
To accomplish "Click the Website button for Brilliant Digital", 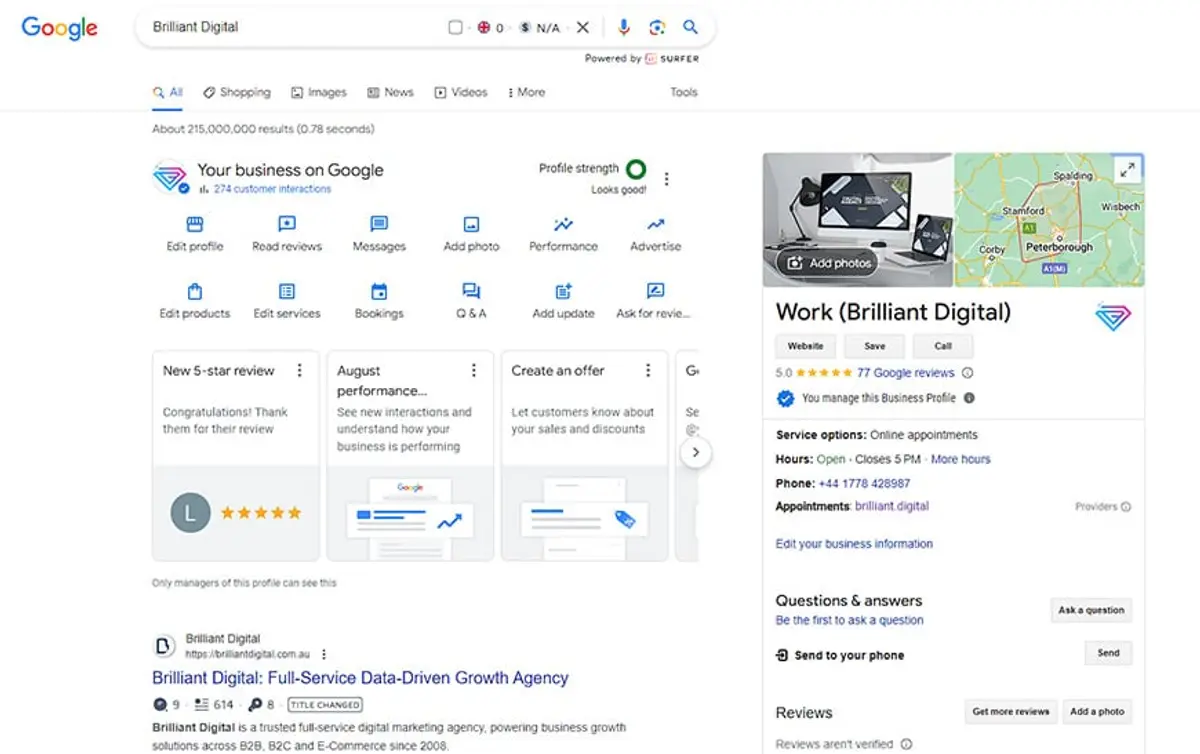I will tap(804, 345).
